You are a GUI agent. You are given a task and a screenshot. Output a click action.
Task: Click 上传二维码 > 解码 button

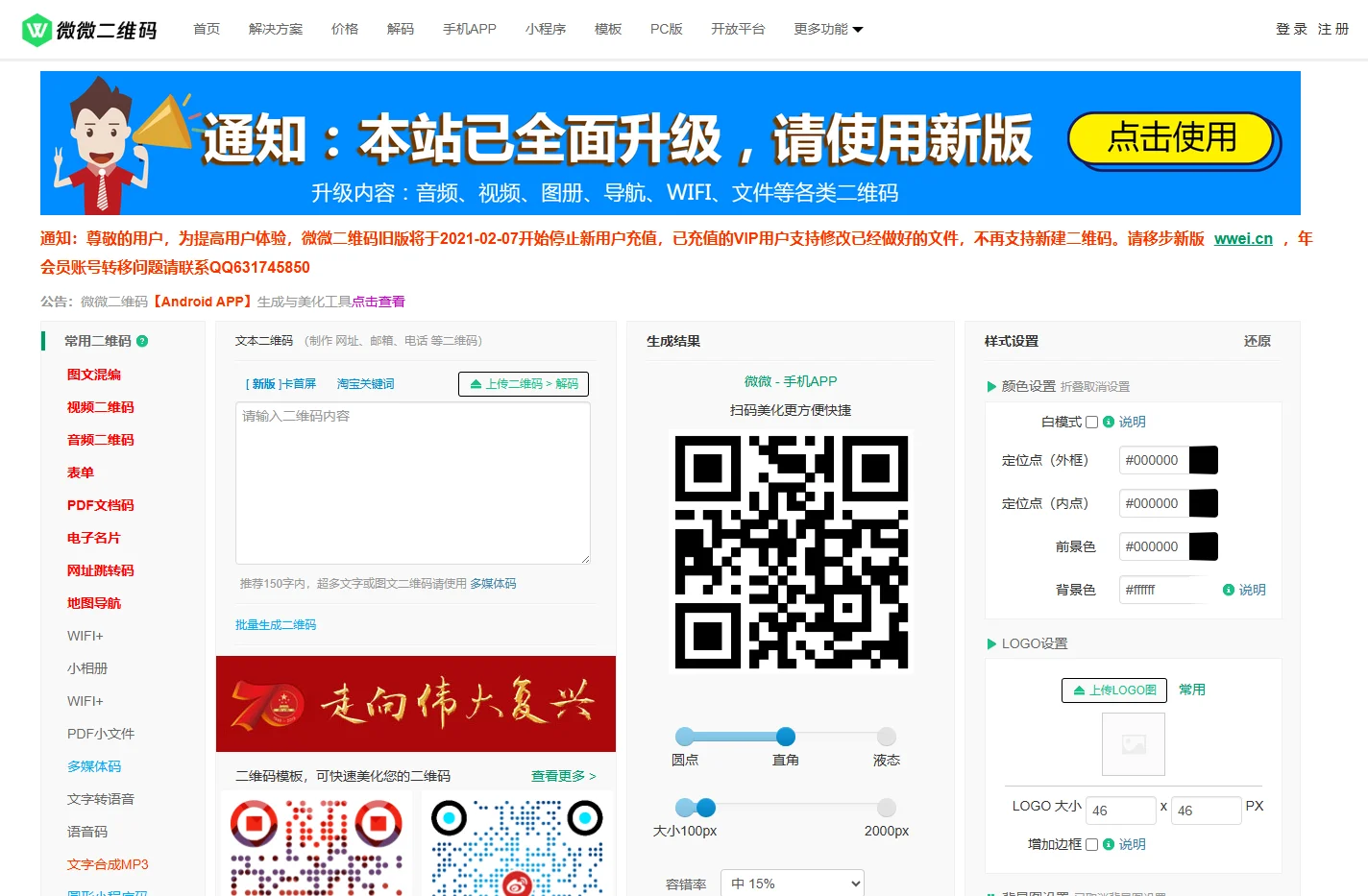point(524,384)
